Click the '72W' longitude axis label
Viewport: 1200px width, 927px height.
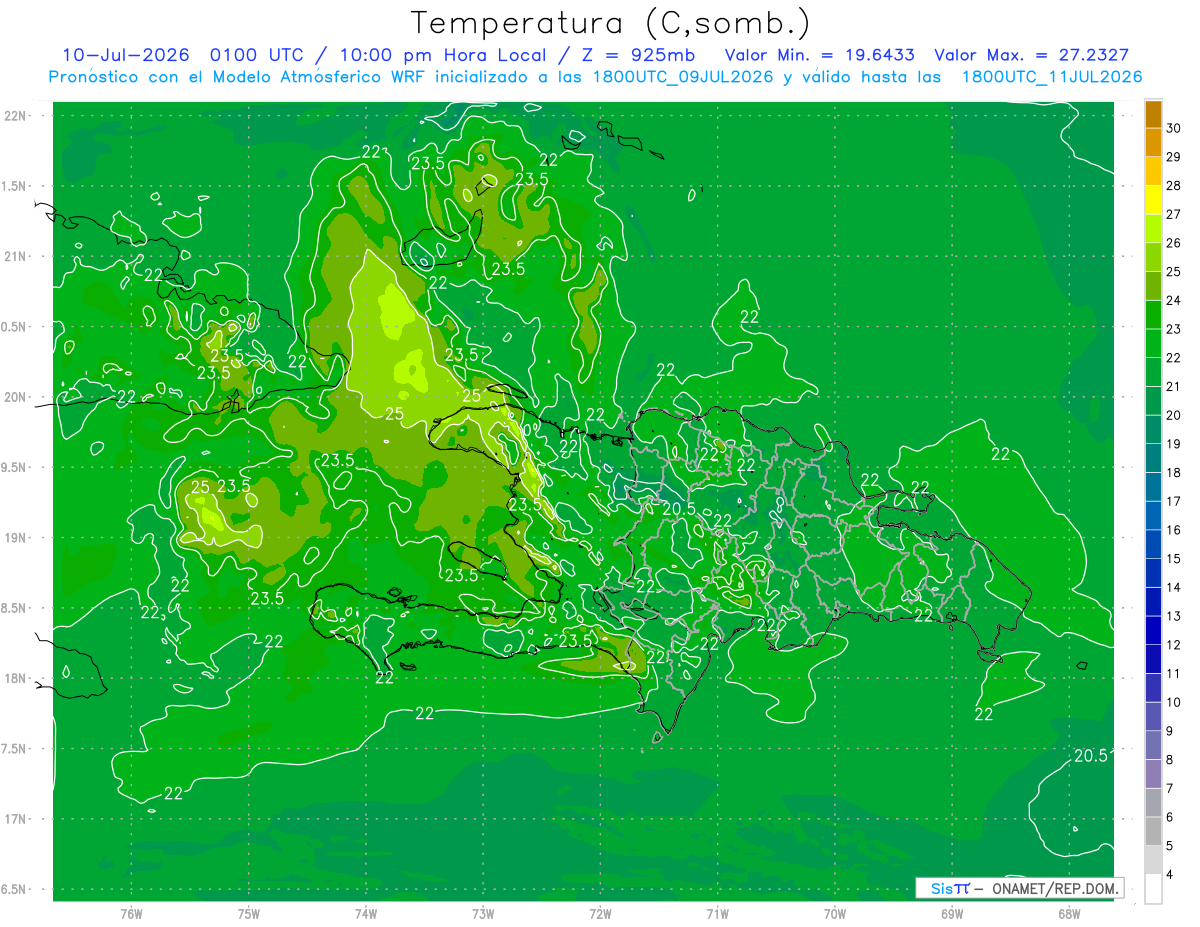[600, 913]
